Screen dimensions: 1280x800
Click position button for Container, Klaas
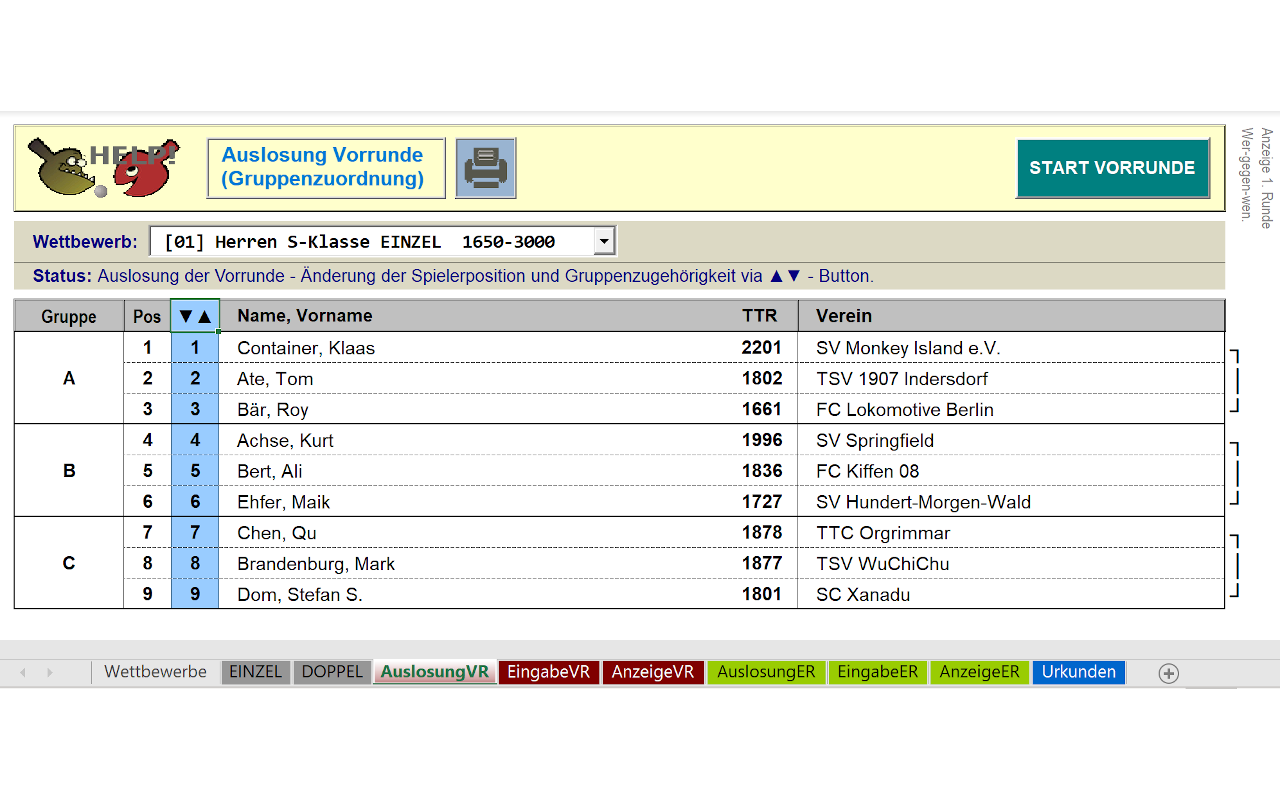195,348
